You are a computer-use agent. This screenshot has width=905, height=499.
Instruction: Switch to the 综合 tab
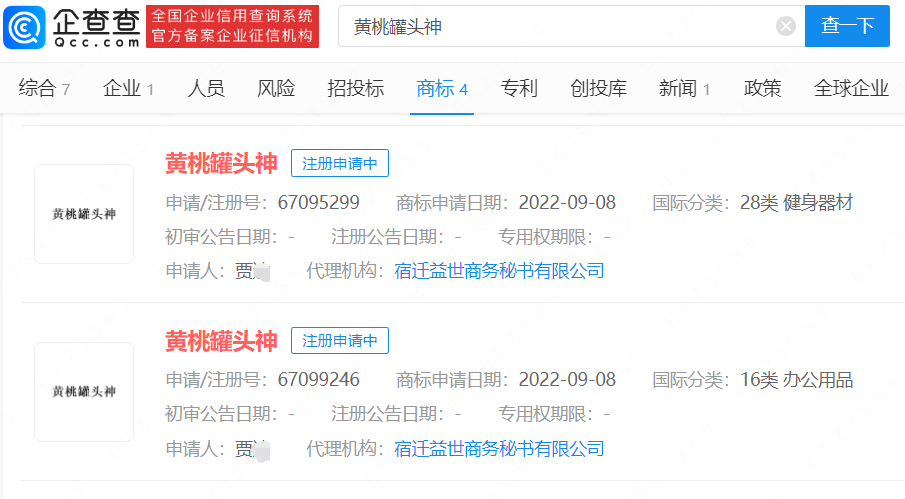click(44, 89)
